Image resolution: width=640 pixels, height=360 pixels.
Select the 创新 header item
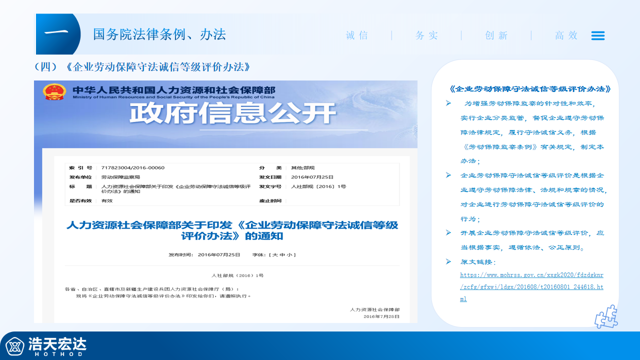(496, 36)
